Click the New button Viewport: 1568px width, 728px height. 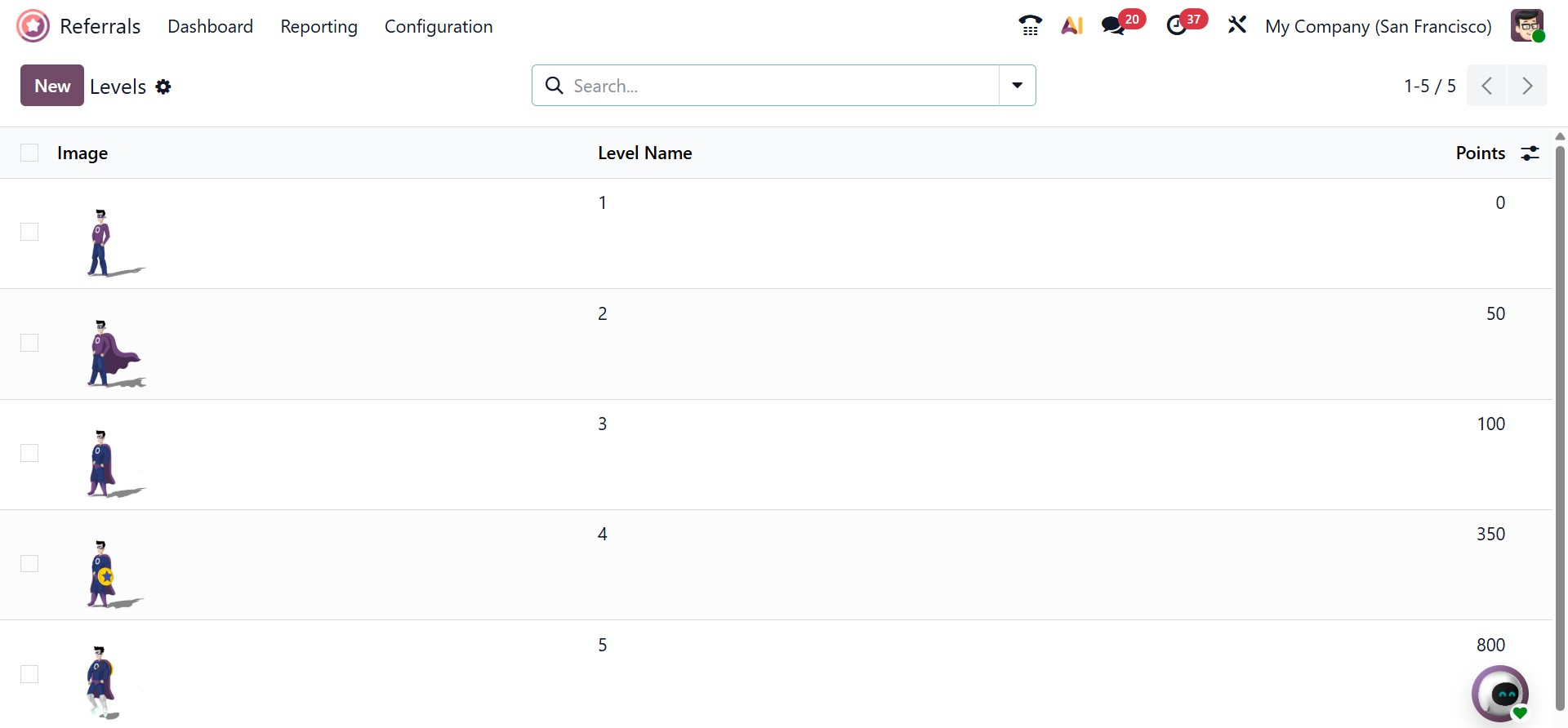click(x=52, y=86)
